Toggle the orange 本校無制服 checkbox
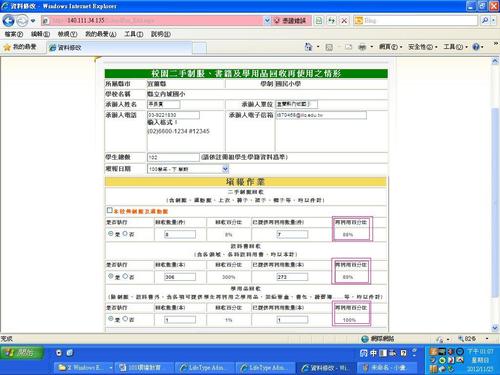Viewport: 500px width, 375px height. (109, 210)
